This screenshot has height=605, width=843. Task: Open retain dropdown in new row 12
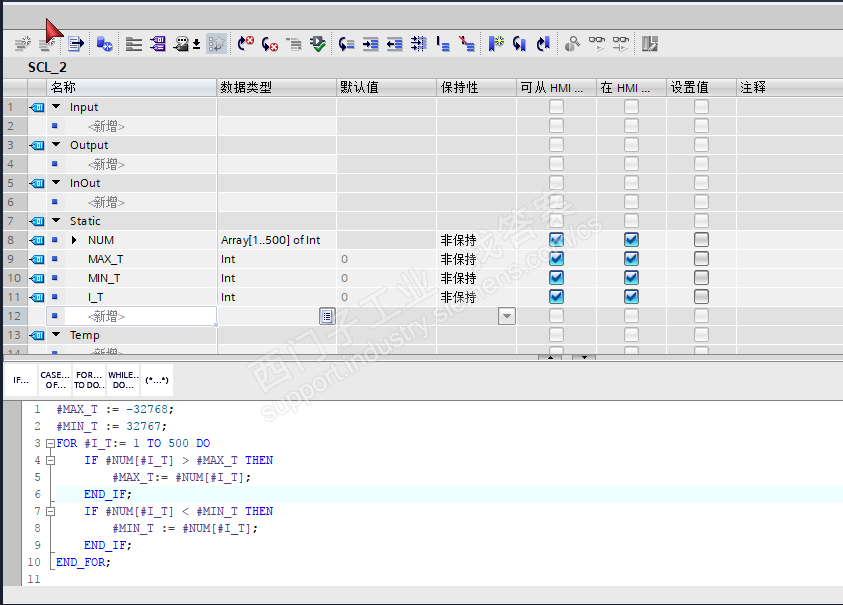[507, 316]
